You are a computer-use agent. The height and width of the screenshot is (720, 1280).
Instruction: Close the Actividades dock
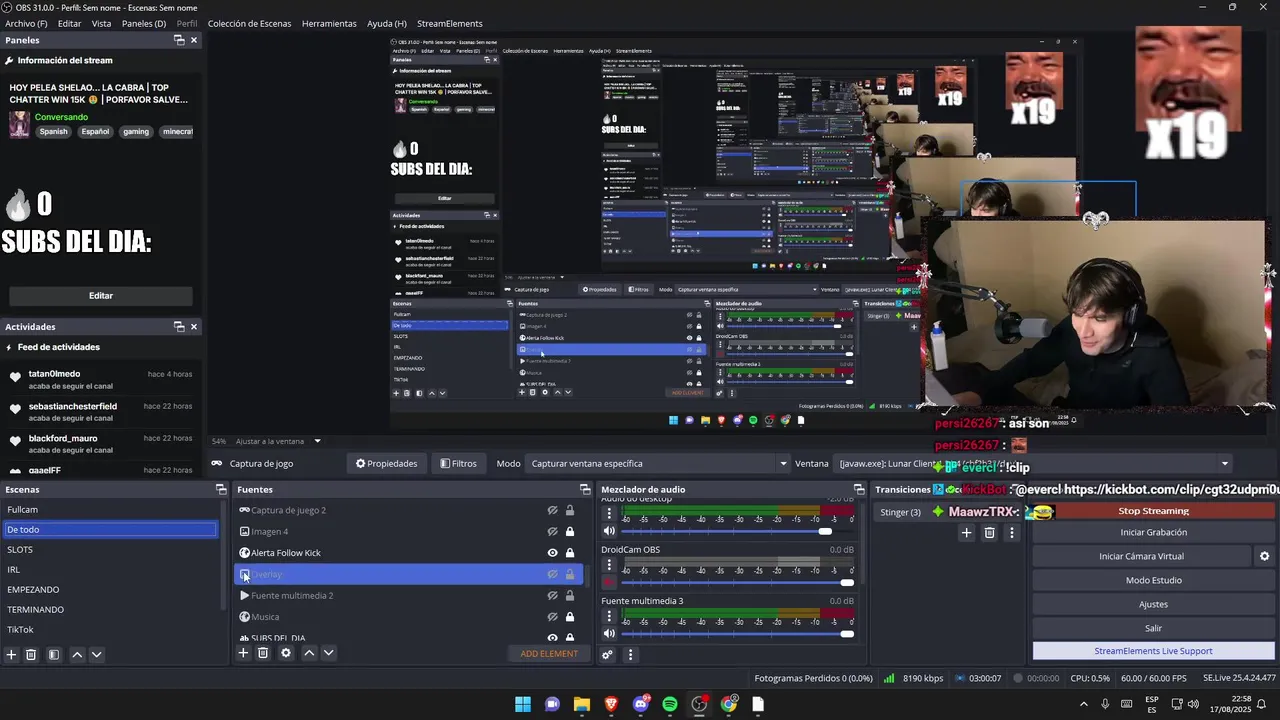(194, 327)
